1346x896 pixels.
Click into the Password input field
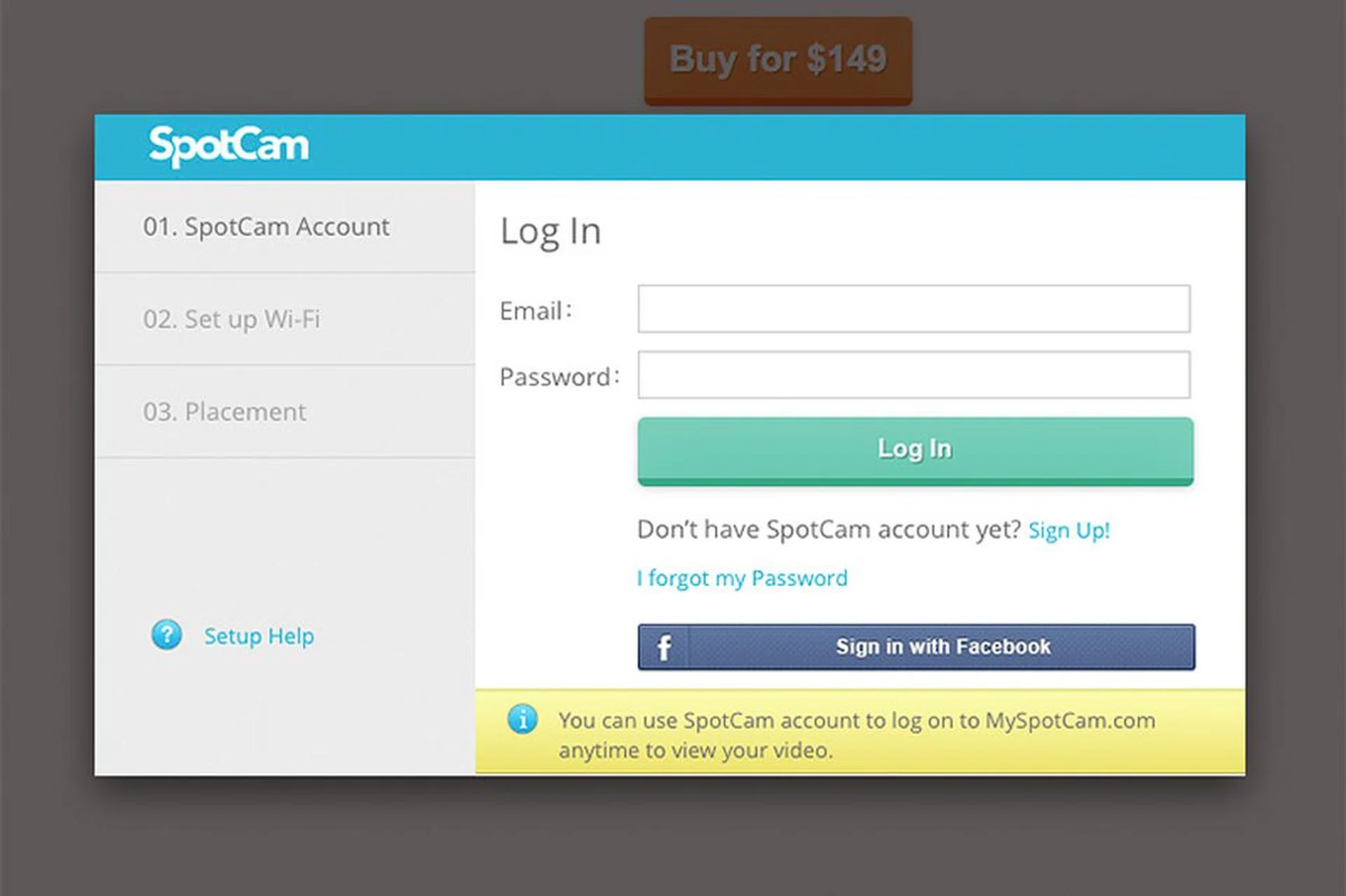click(913, 375)
